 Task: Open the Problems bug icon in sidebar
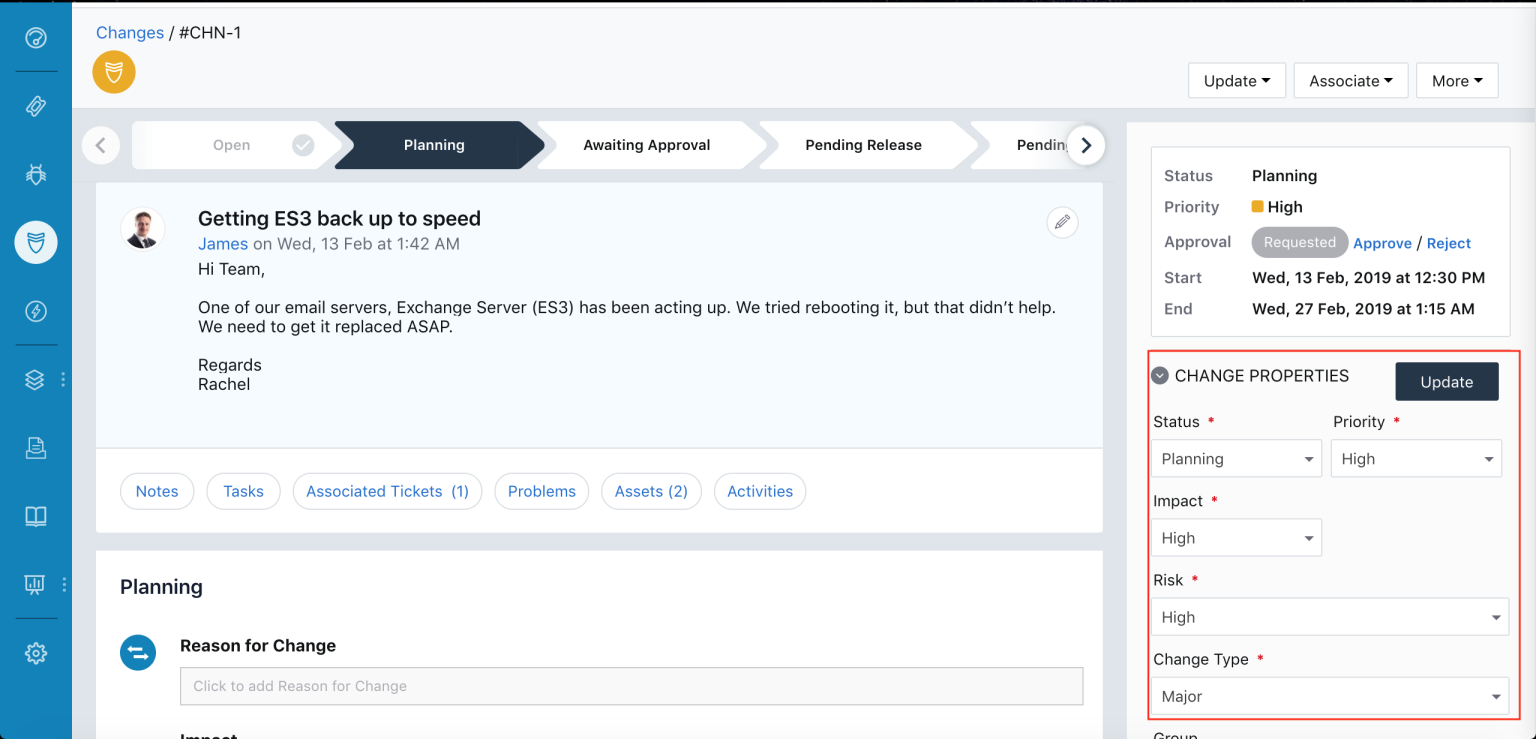pyautogui.click(x=36, y=174)
